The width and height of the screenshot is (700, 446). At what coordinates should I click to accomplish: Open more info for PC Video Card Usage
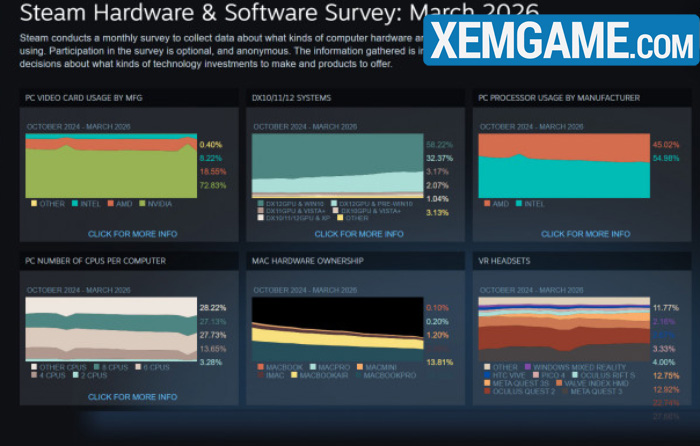132,233
